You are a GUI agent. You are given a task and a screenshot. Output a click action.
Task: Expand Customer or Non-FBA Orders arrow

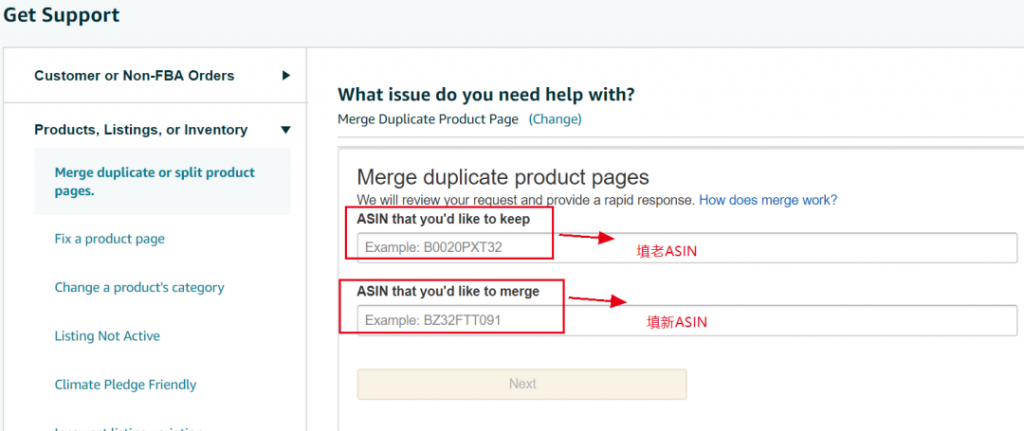pos(285,76)
